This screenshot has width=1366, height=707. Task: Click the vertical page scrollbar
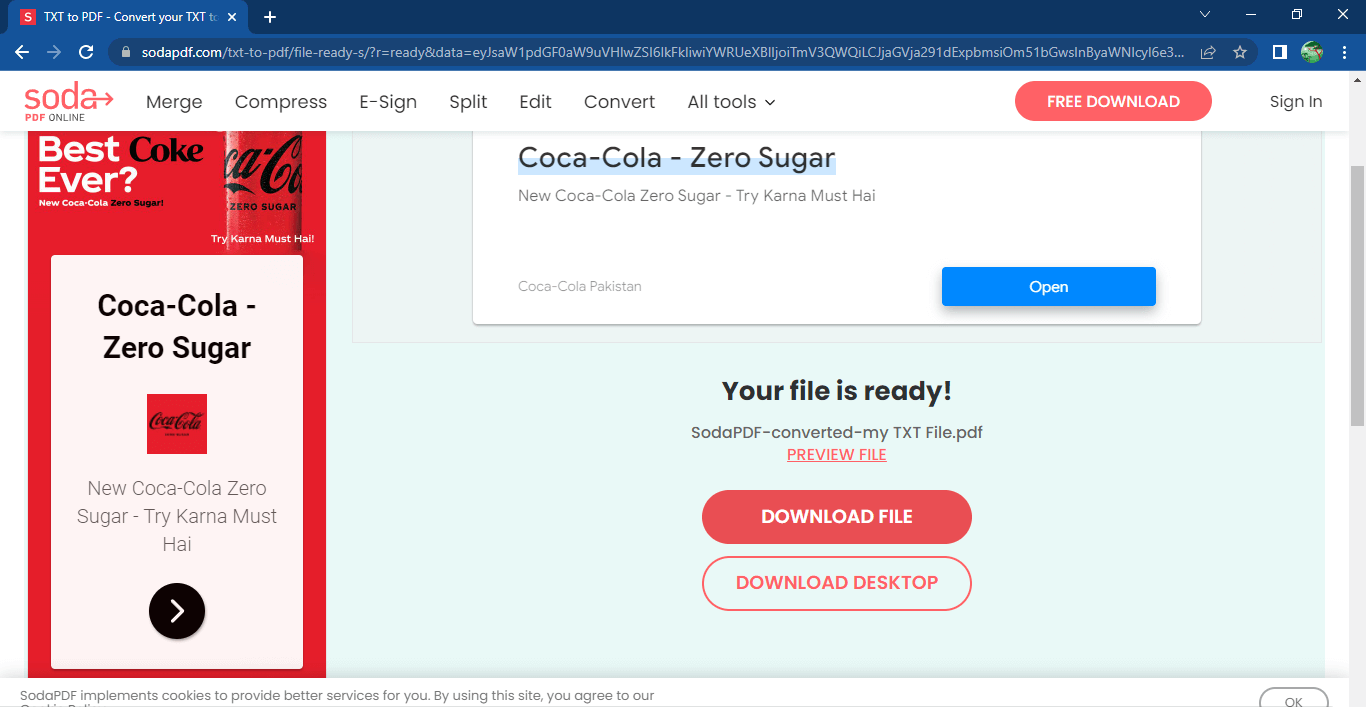[1357, 300]
